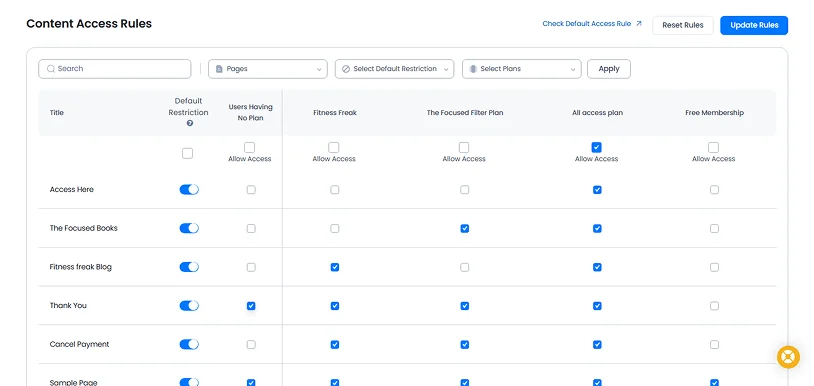Uncheck Fitness freak Blog under Fitness Freak
The width and height of the screenshot is (814, 386).
[335, 267]
